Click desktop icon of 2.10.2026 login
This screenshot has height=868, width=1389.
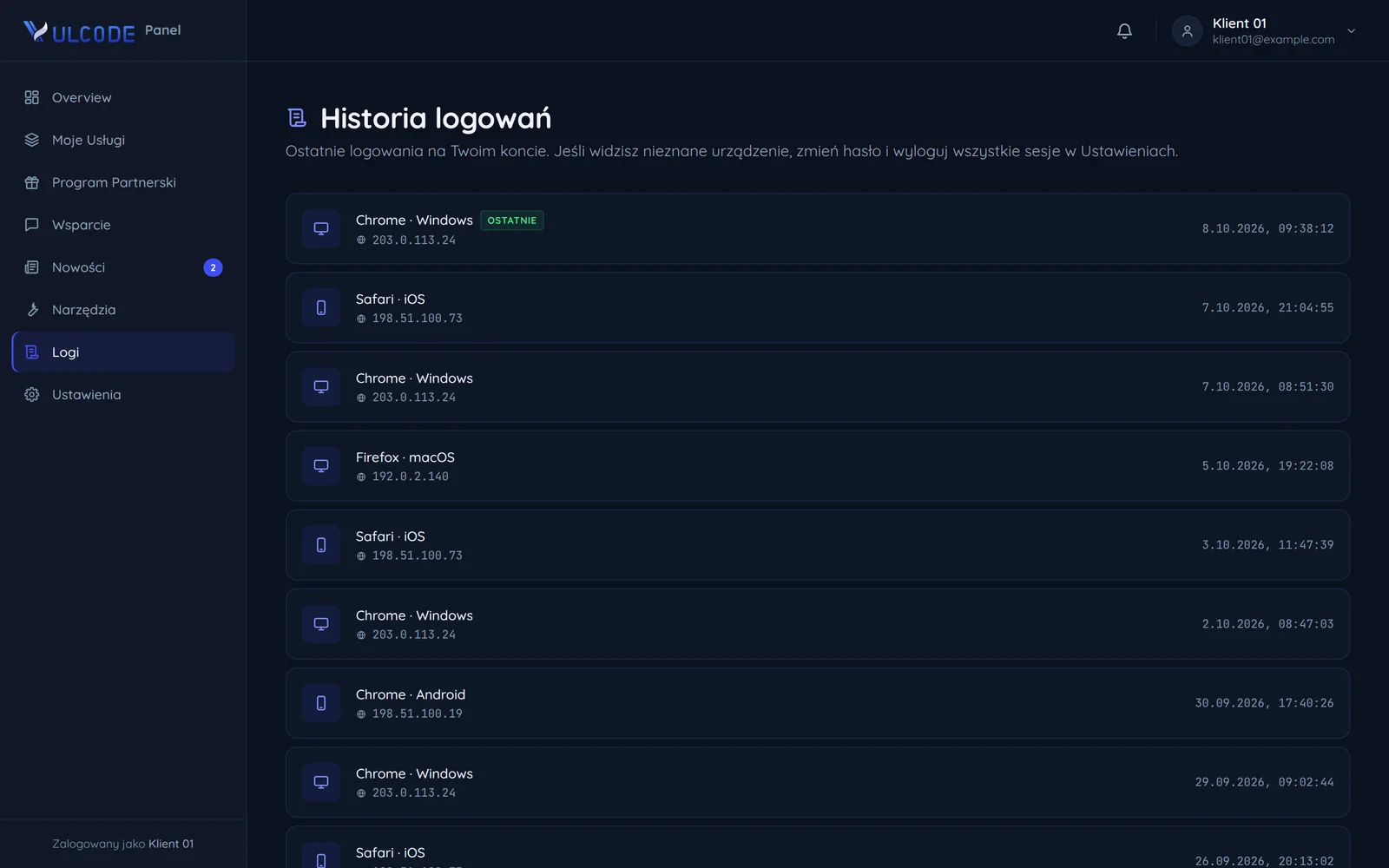click(x=321, y=624)
